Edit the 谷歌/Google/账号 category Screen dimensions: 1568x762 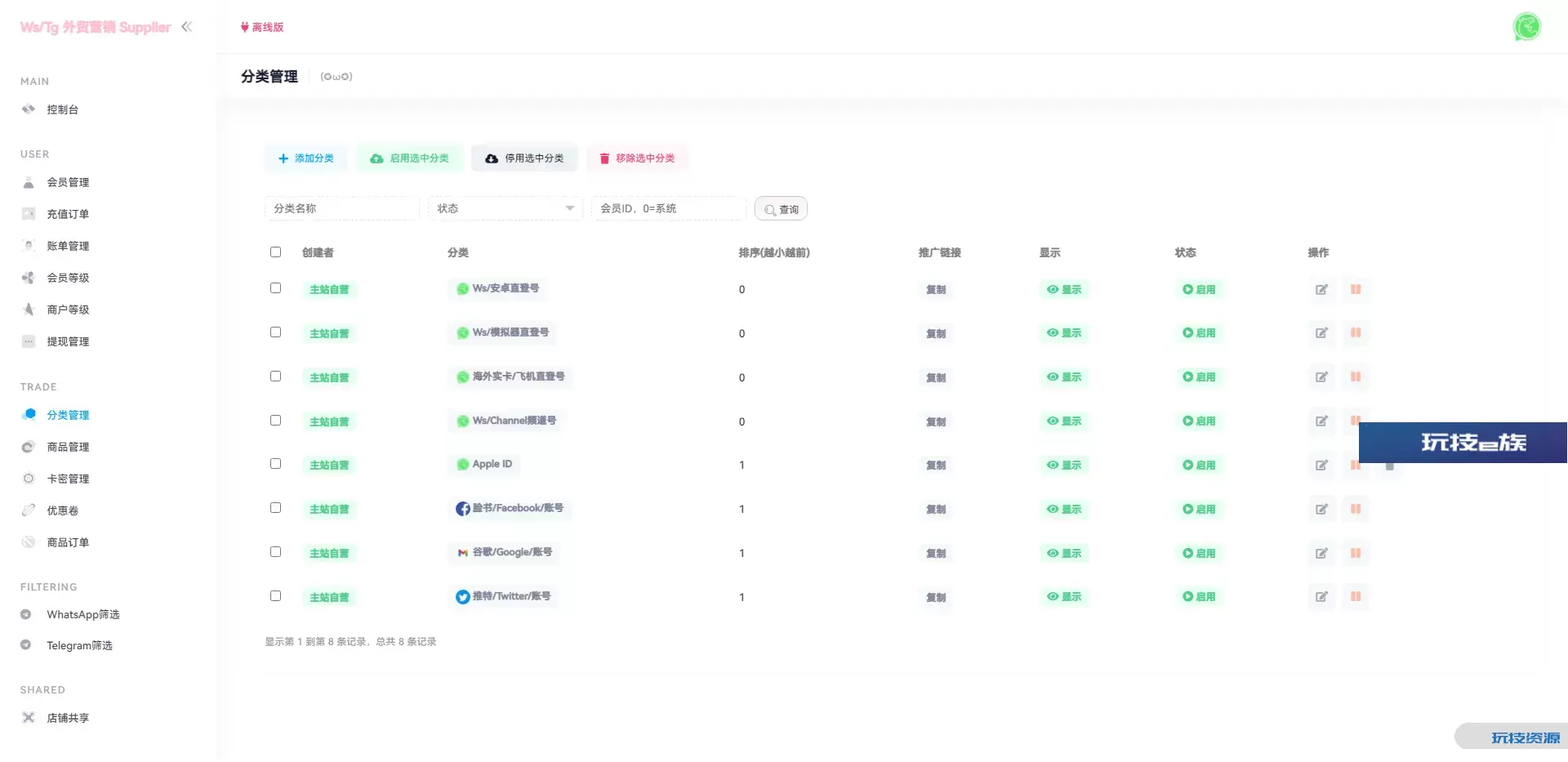point(1321,554)
